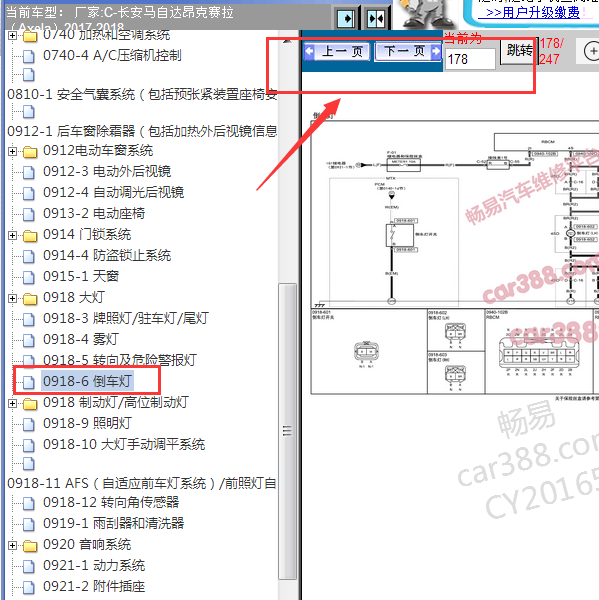Select 0914-4 防盗锁止系统
This screenshot has height=600, width=599.
(107, 256)
